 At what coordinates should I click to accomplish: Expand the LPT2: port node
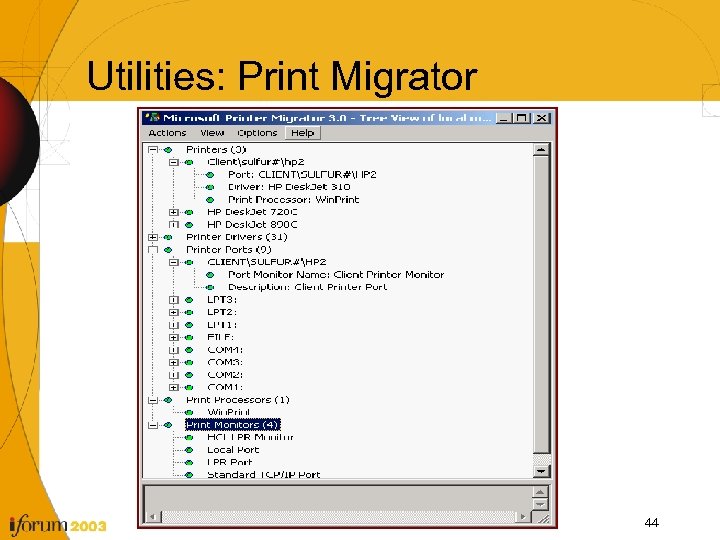coord(174,312)
